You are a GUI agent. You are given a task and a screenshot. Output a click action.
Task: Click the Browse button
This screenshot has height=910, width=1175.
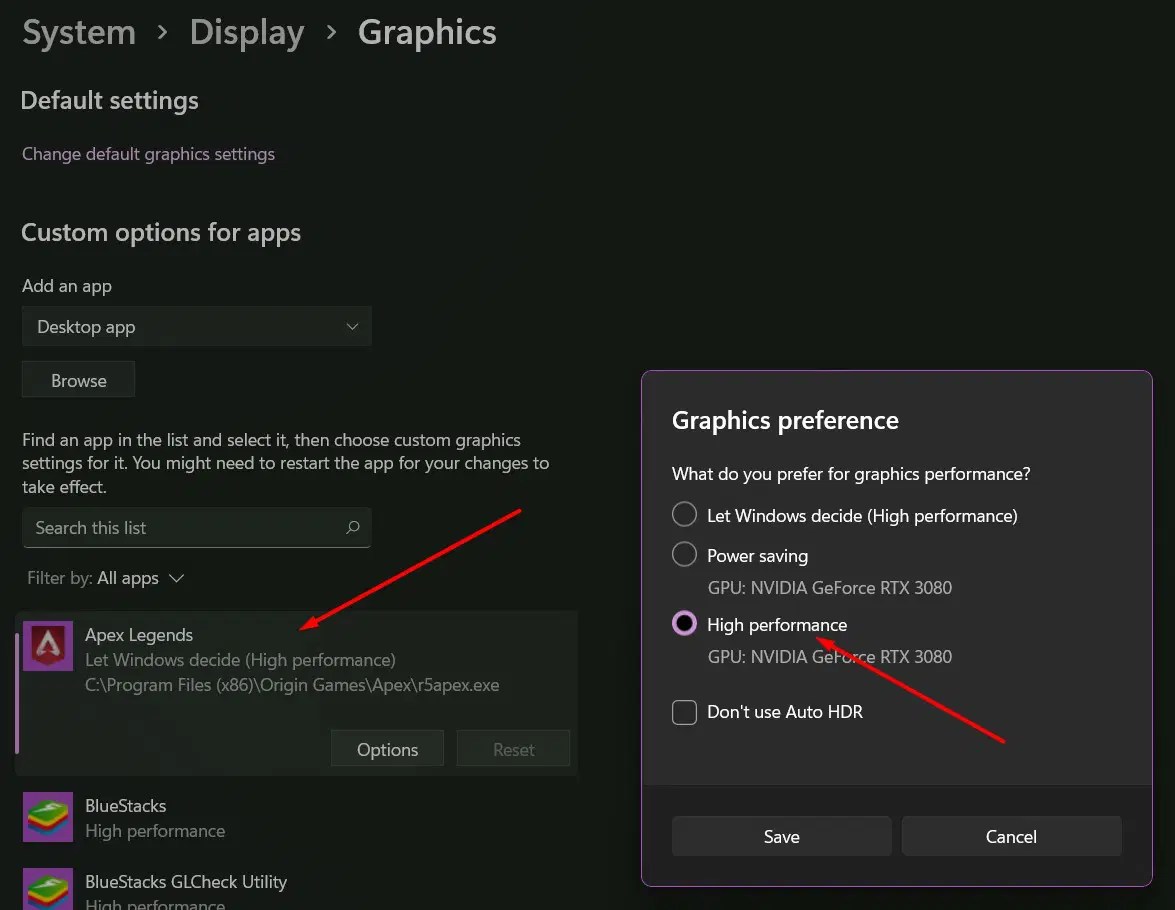77,379
